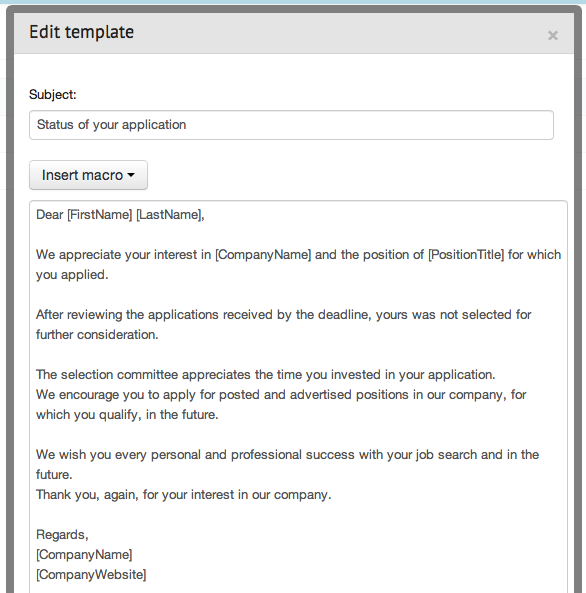This screenshot has height=593, width=586.
Task: Click the caret arrow on Insert macro
Action: 131,175
